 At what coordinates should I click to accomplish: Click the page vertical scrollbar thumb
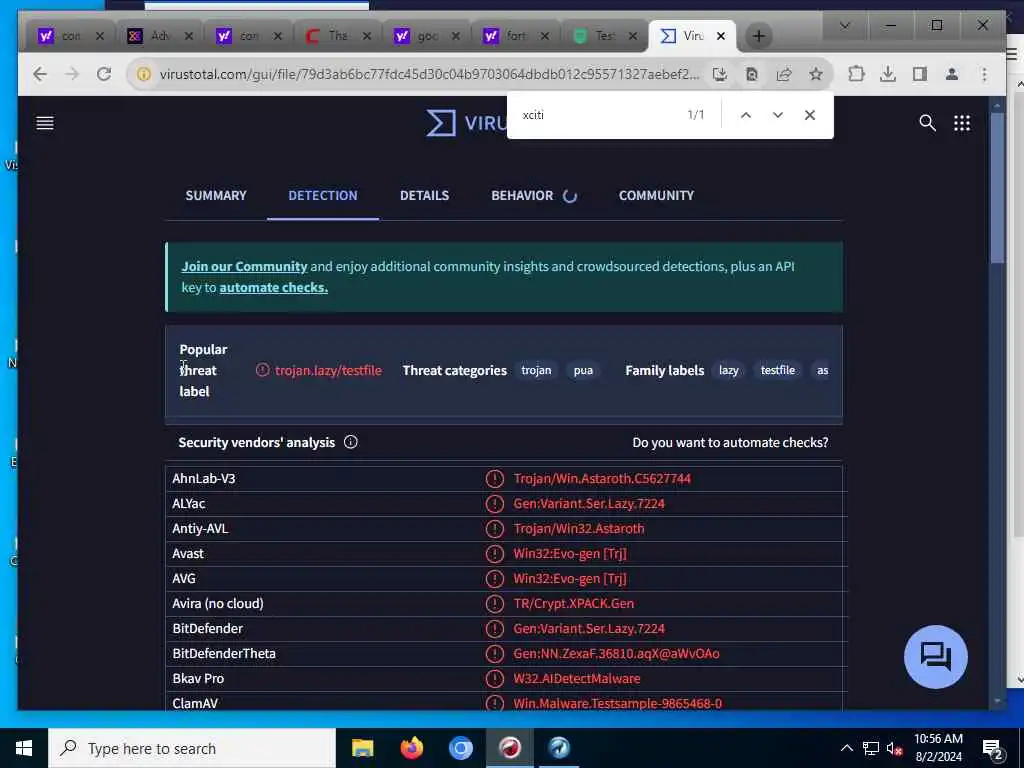point(997,189)
